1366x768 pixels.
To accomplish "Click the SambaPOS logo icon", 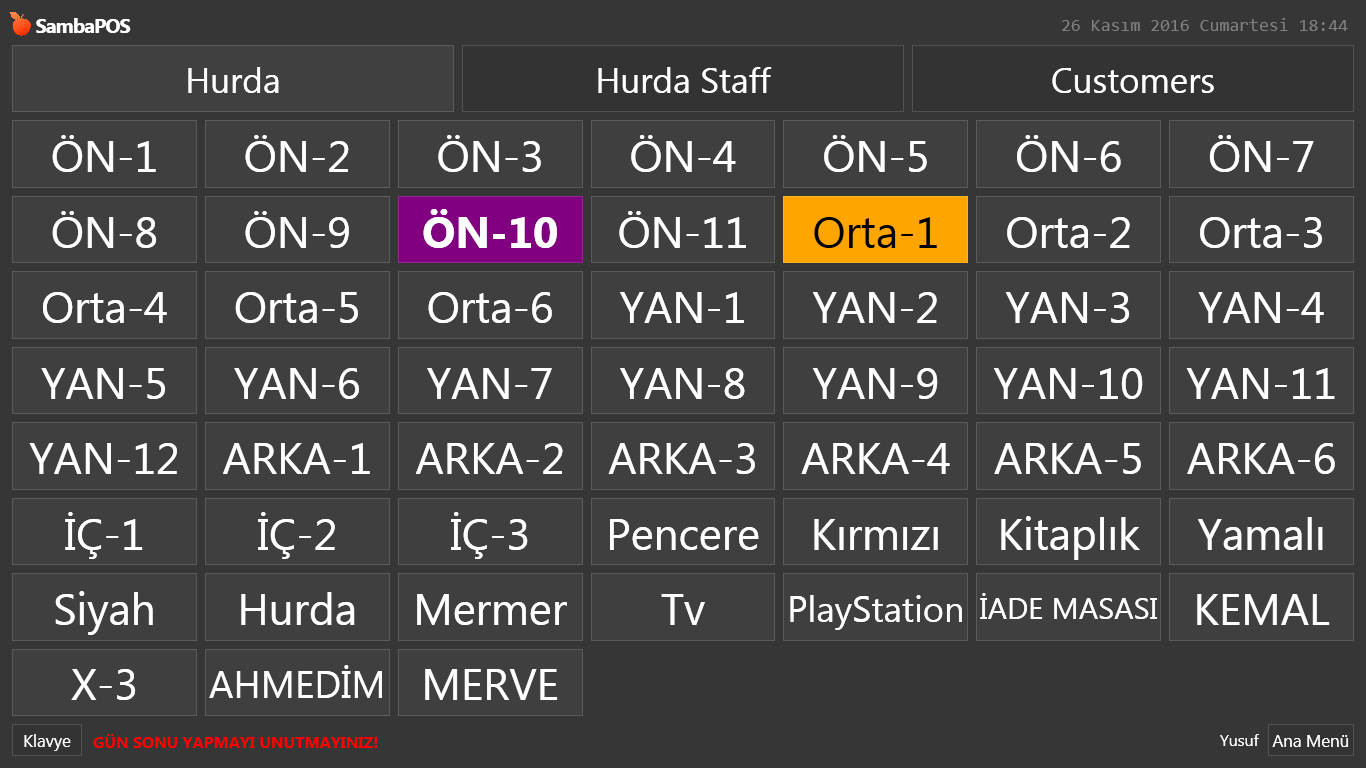I will (x=20, y=25).
